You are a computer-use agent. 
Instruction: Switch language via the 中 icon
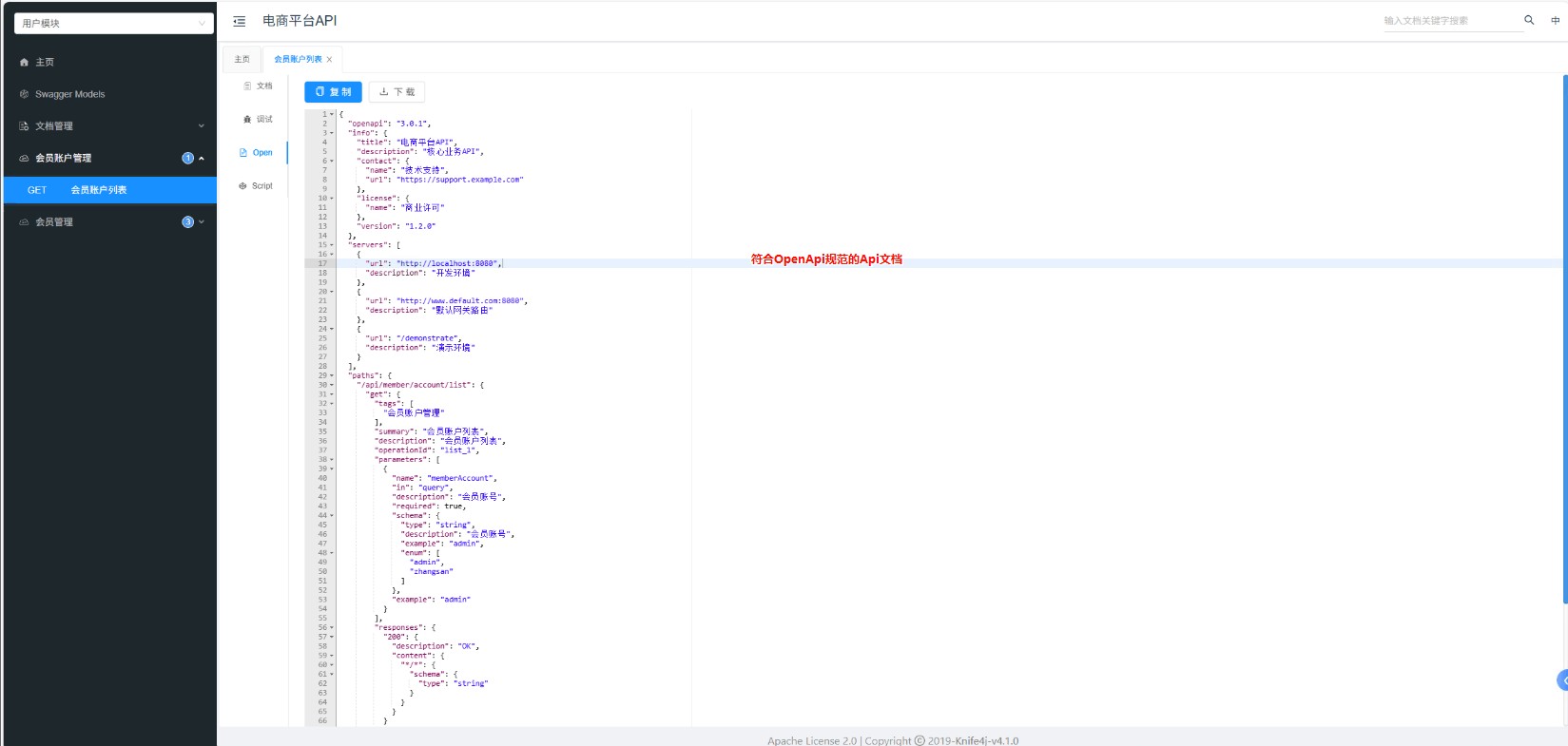(1556, 20)
